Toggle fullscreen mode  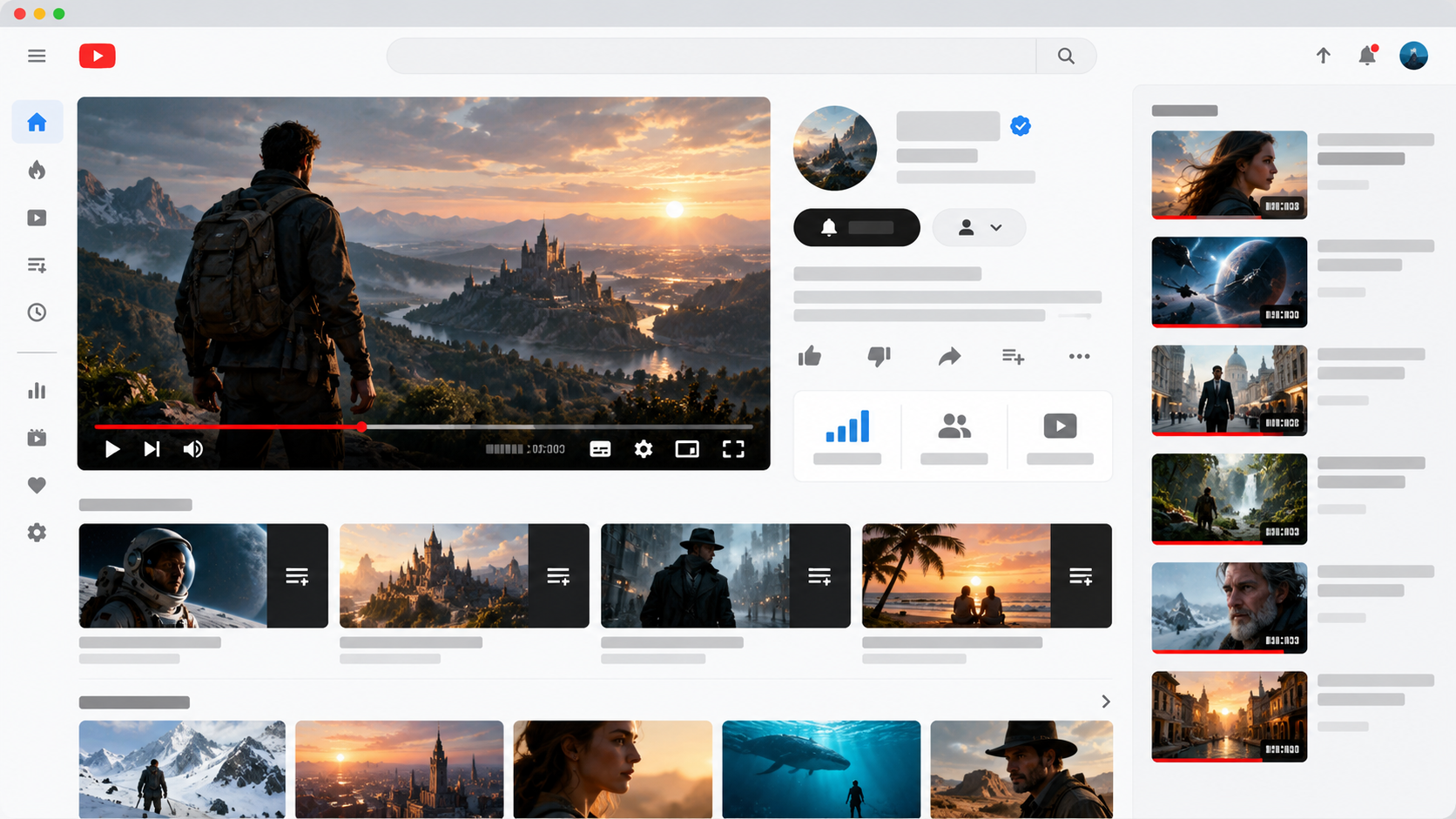(x=733, y=449)
